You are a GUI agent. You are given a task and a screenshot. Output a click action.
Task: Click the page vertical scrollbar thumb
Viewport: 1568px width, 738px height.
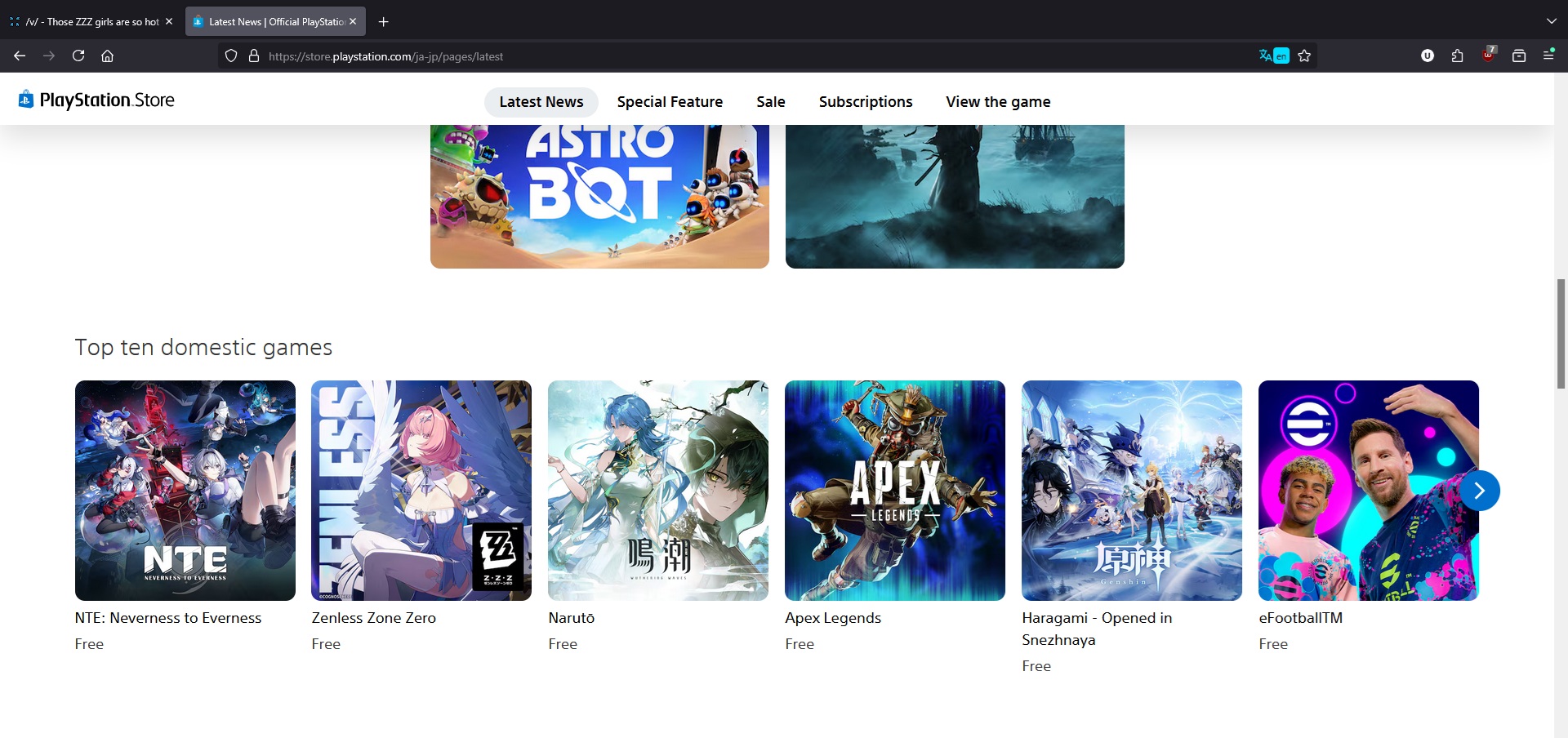click(1561, 334)
